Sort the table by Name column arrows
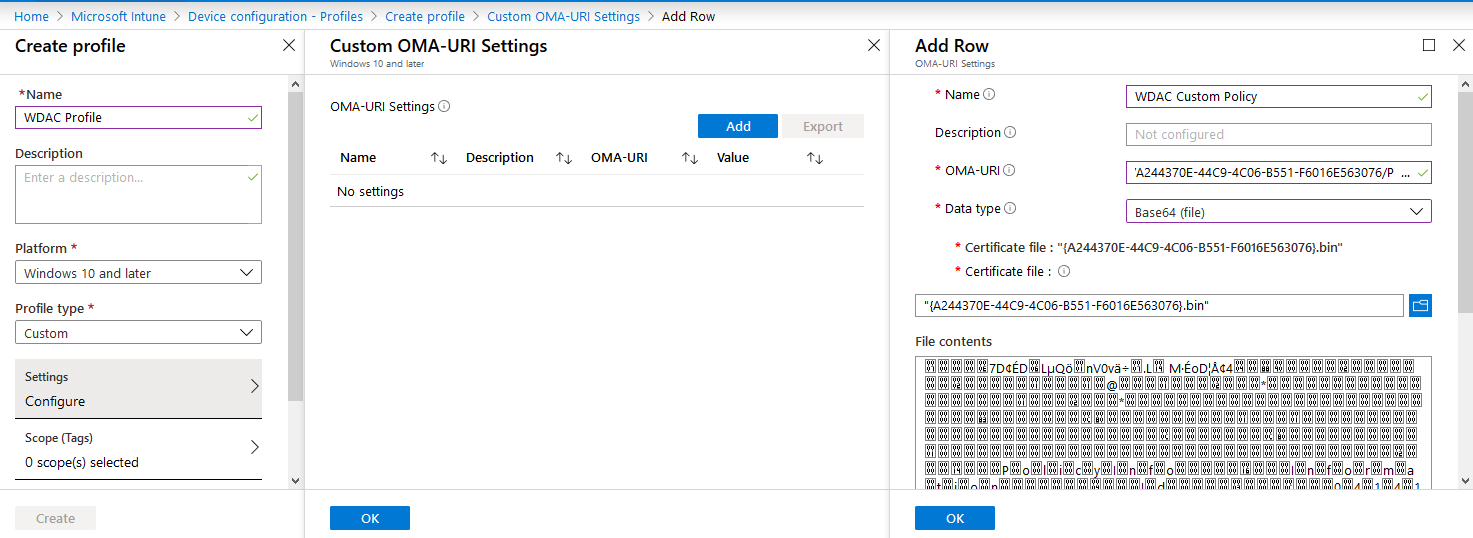The image size is (1473, 538). click(x=439, y=158)
